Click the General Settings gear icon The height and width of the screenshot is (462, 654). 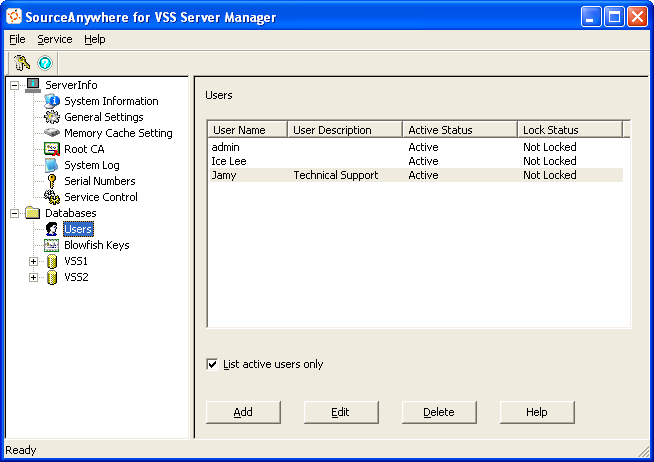pyautogui.click(x=52, y=117)
